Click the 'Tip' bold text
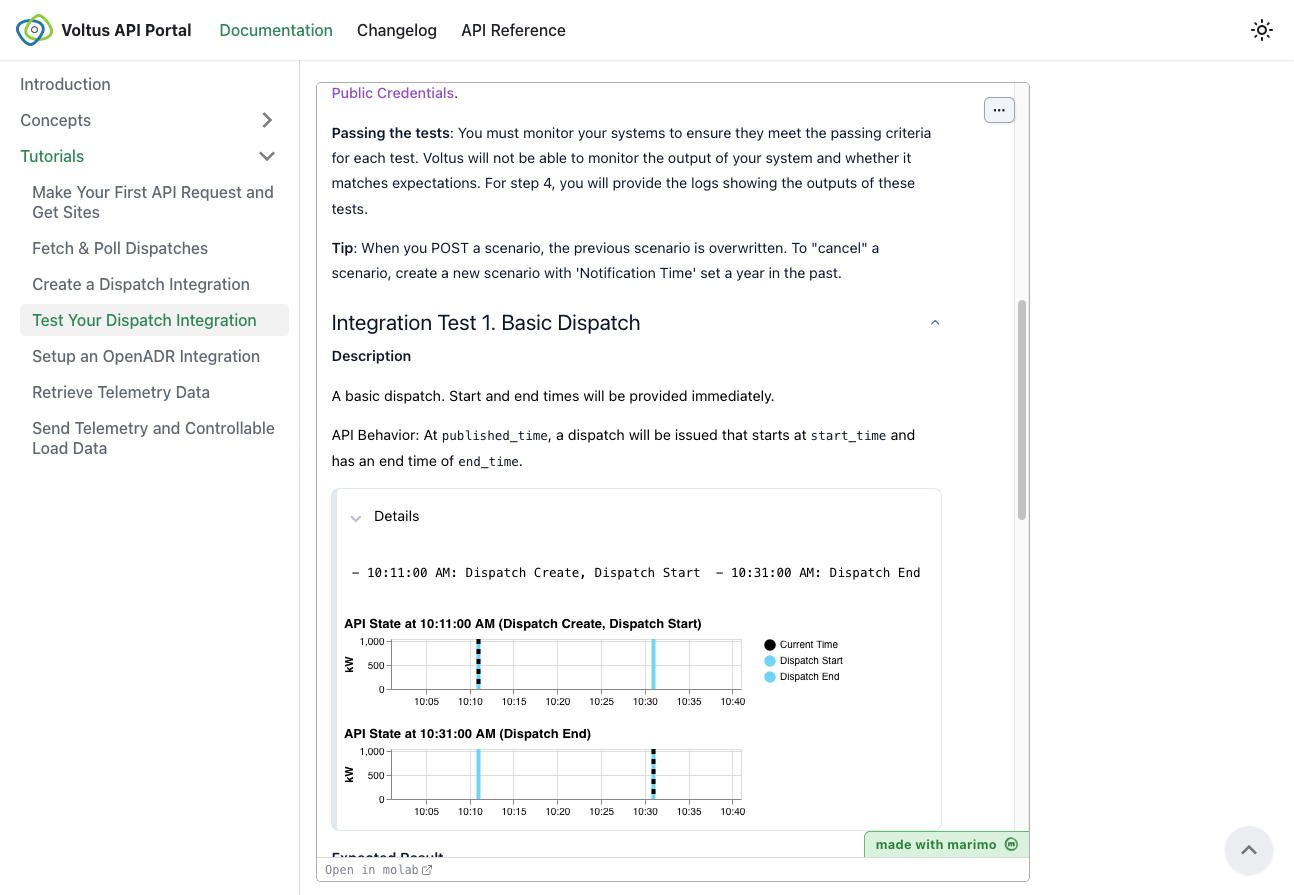1294x895 pixels. 343,247
